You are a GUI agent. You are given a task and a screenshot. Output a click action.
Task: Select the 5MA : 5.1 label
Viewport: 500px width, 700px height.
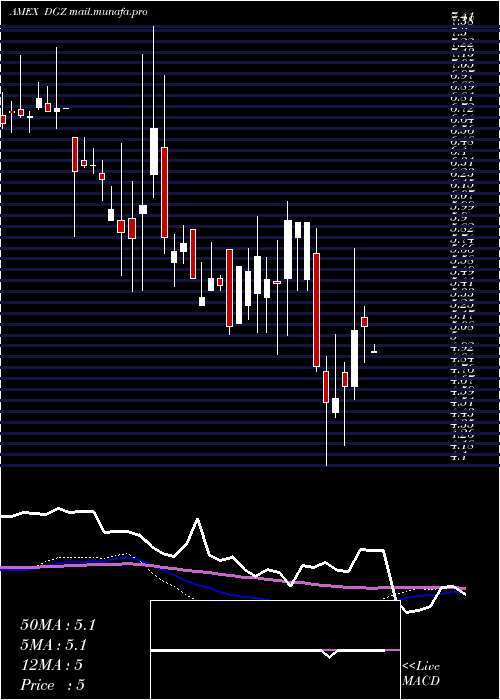54,645
